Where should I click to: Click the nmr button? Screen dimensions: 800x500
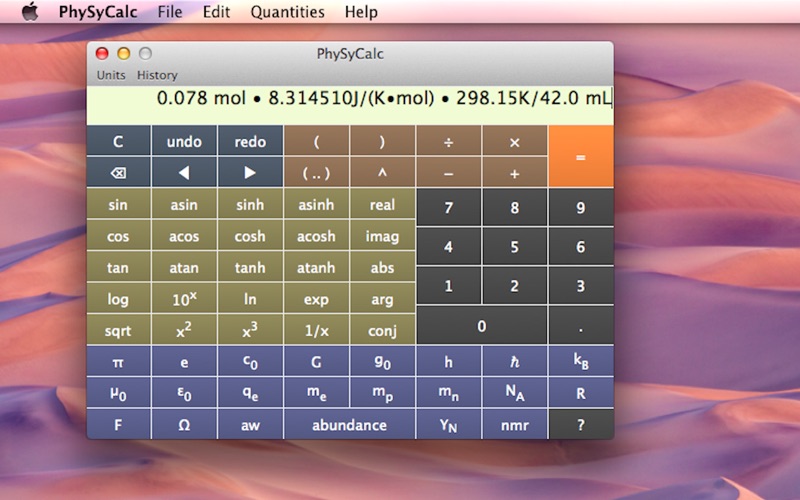(x=514, y=424)
